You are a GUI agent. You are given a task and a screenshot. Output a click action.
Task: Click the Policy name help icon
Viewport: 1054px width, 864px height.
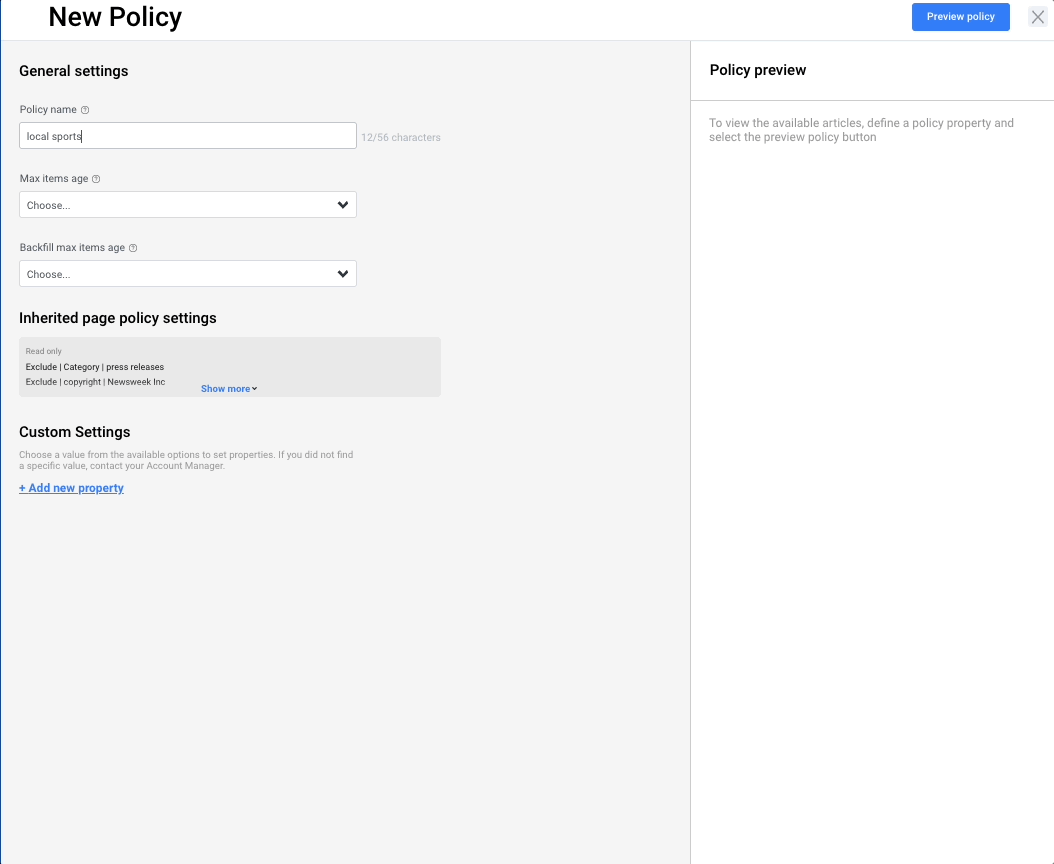click(x=85, y=110)
